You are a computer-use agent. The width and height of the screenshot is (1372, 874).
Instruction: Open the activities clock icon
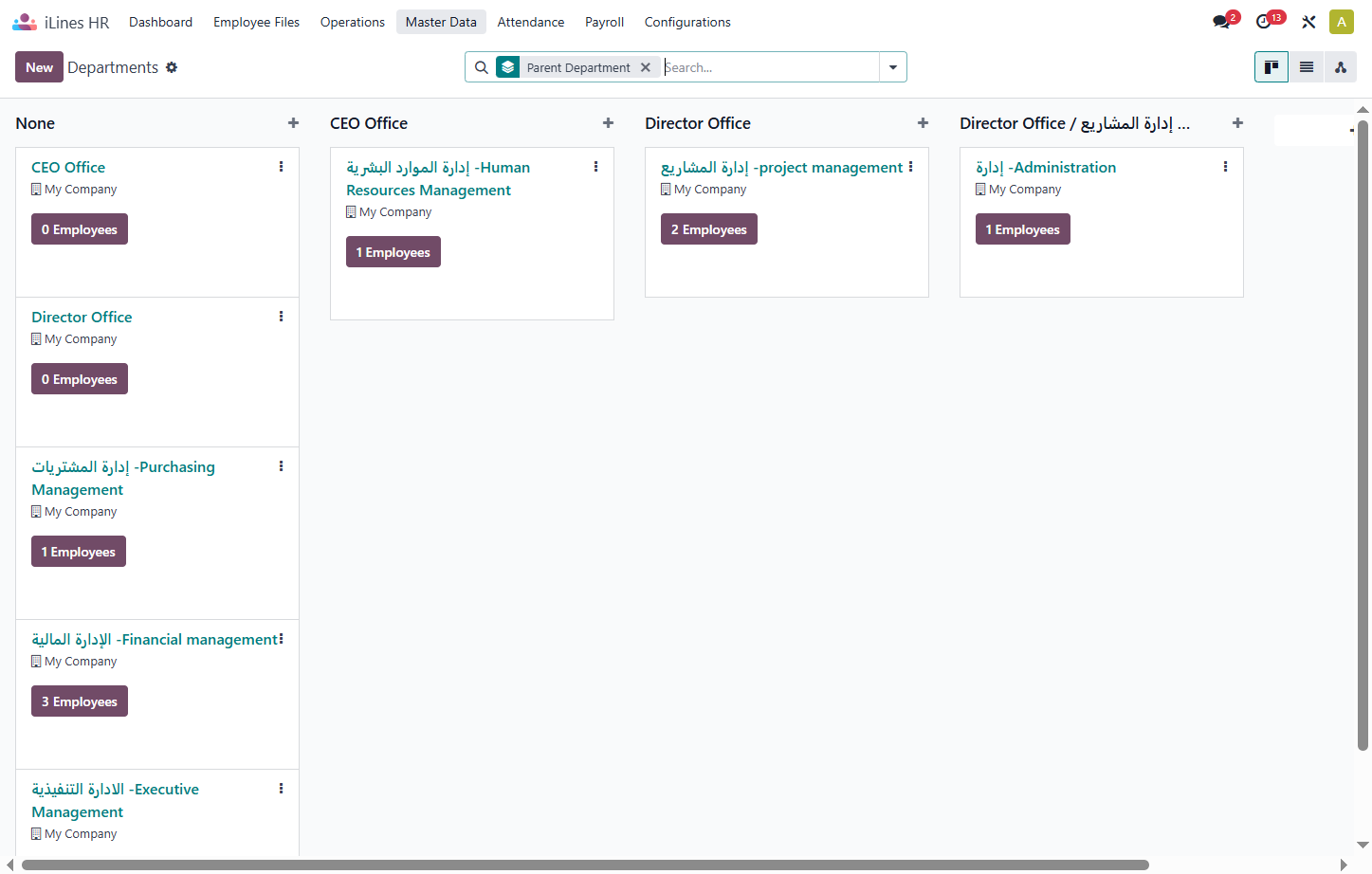click(x=1264, y=22)
